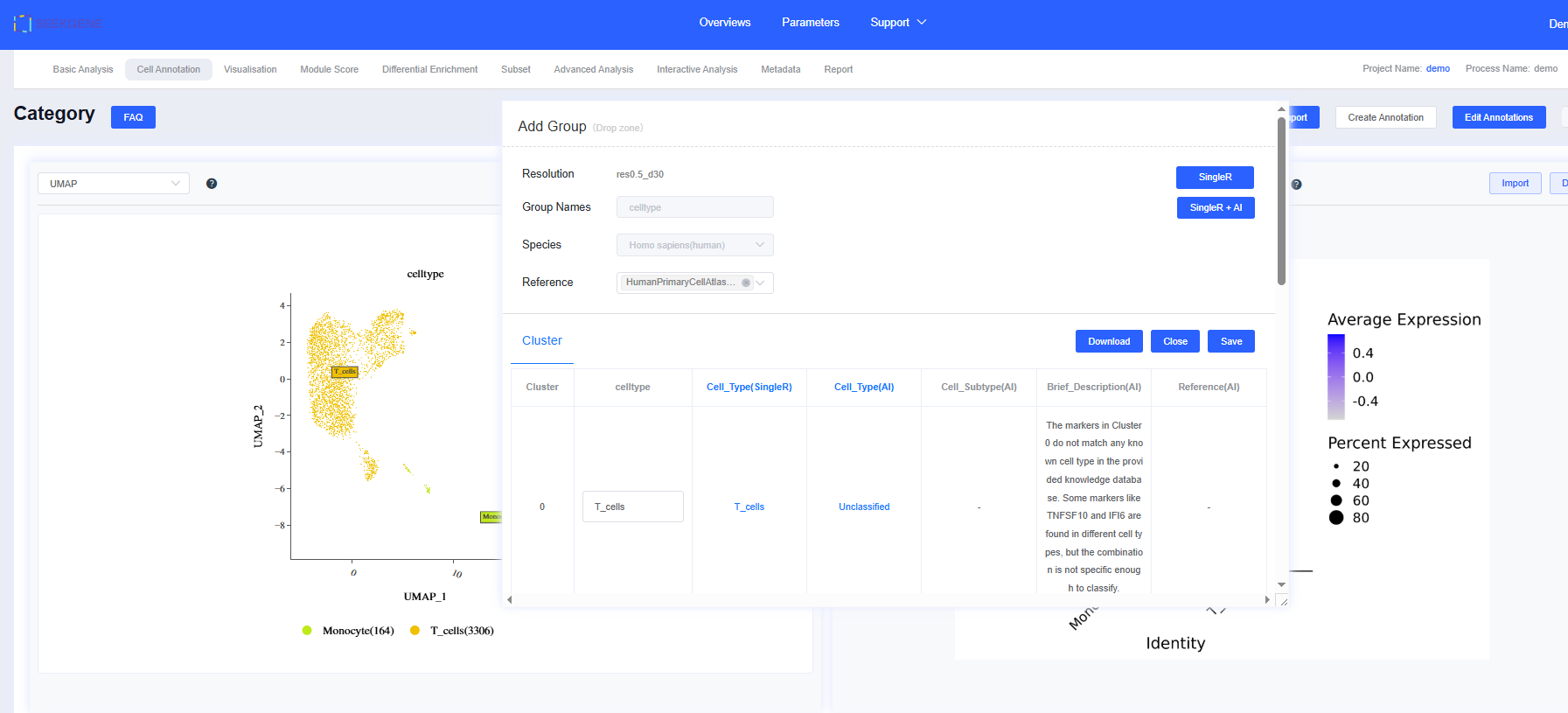This screenshot has height=713, width=1568.
Task: Click the Download button
Action: click(1108, 341)
